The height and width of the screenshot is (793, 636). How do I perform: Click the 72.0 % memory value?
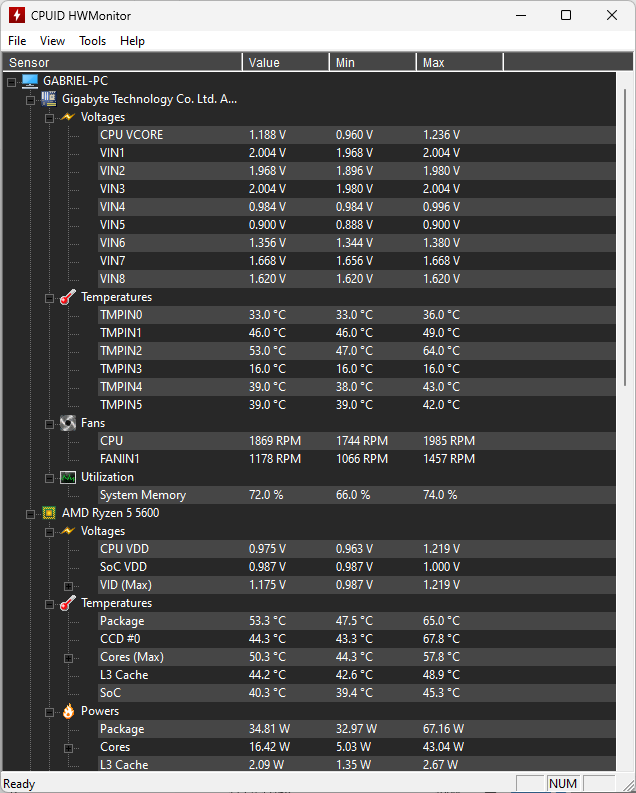coord(266,495)
